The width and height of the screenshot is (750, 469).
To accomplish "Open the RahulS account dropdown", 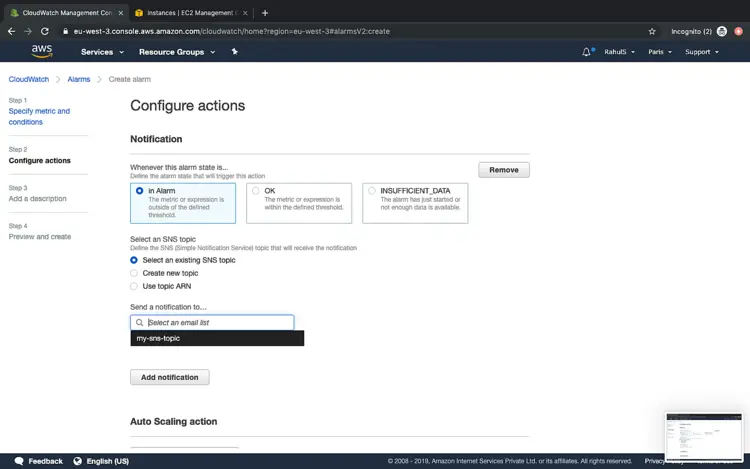I will pyautogui.click(x=619, y=52).
